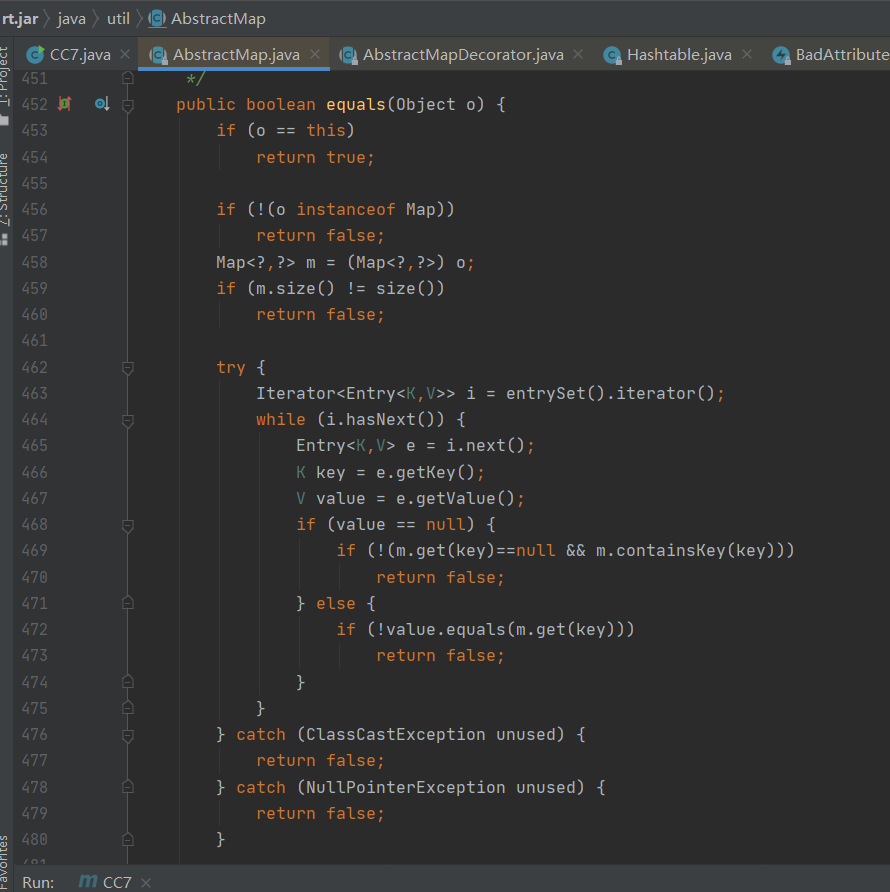Click the fold marker at line 471
The height and width of the screenshot is (892, 890).
click(x=128, y=602)
